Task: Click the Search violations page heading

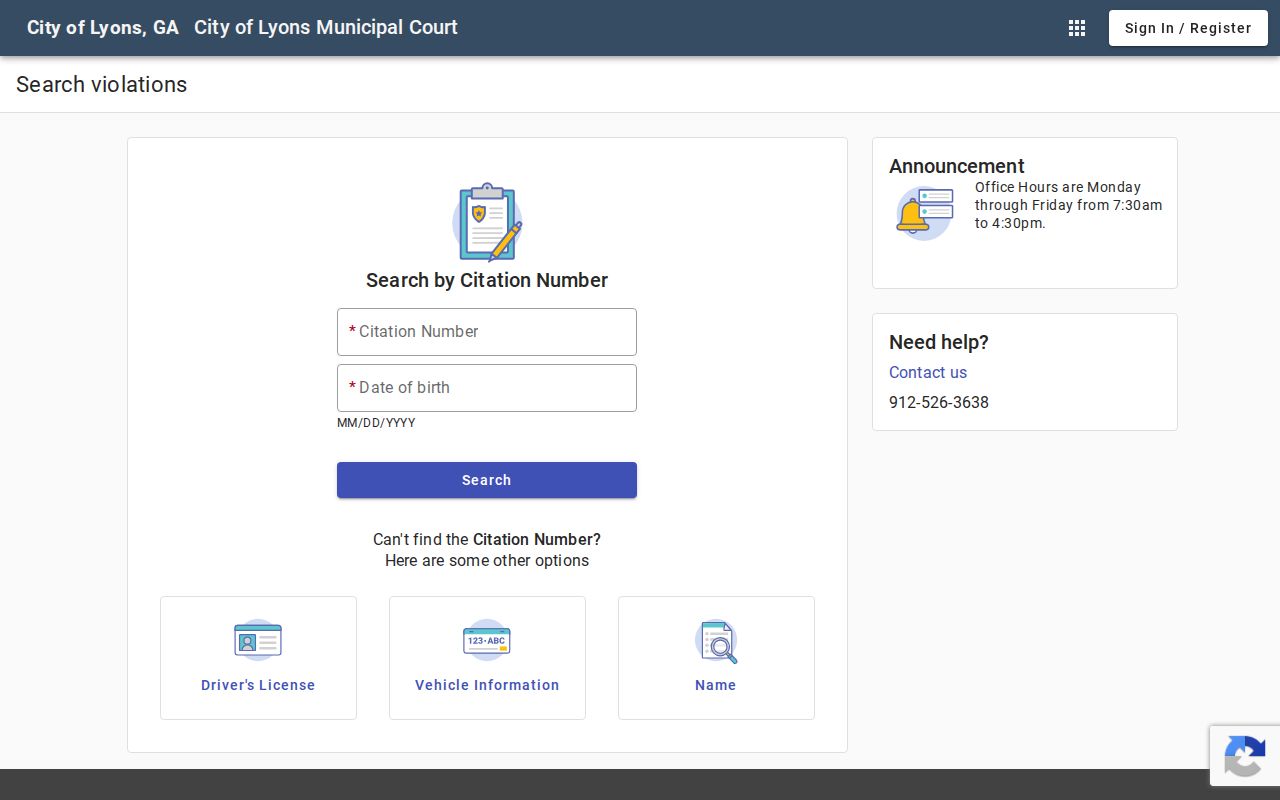Action: (x=102, y=84)
